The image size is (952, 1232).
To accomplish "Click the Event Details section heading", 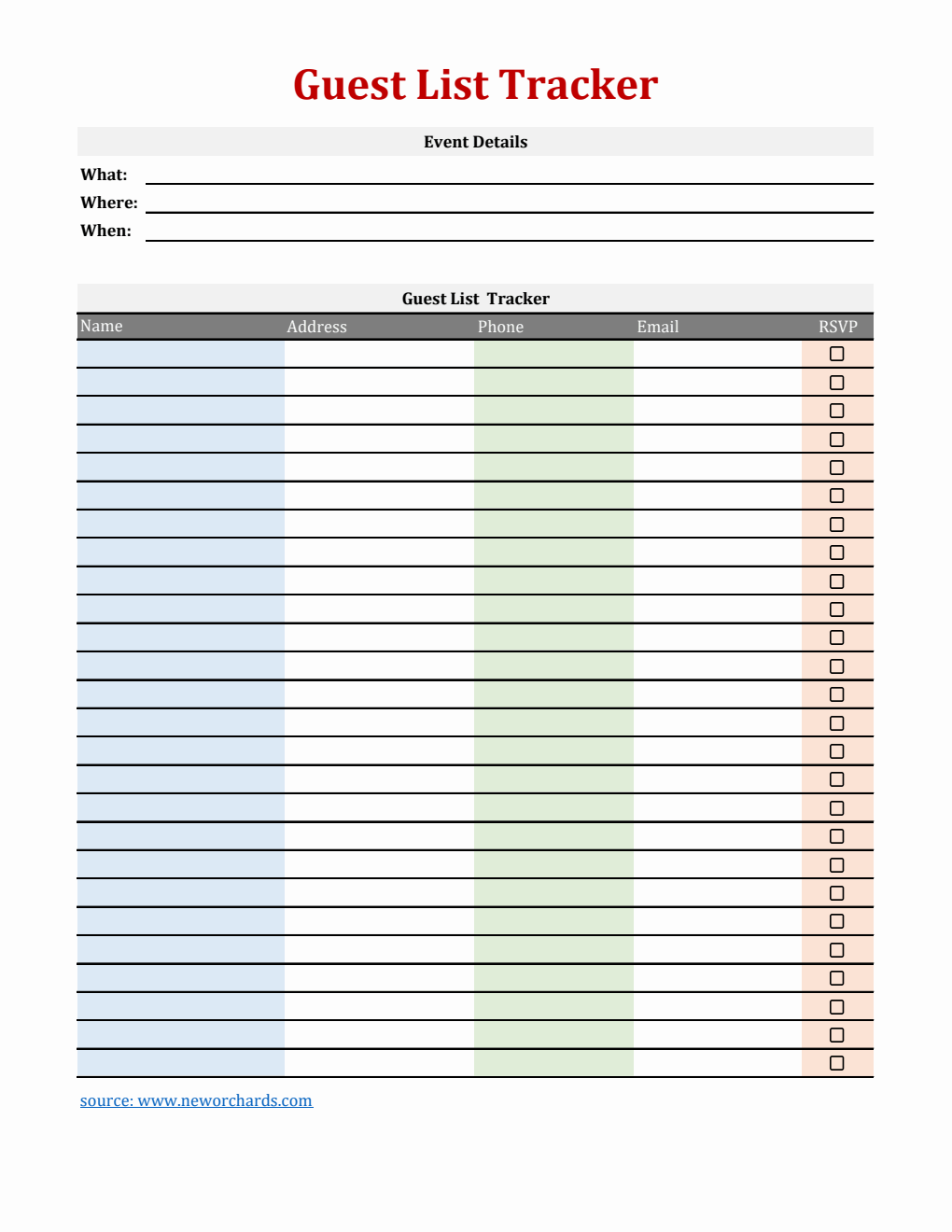I will 475,142.
